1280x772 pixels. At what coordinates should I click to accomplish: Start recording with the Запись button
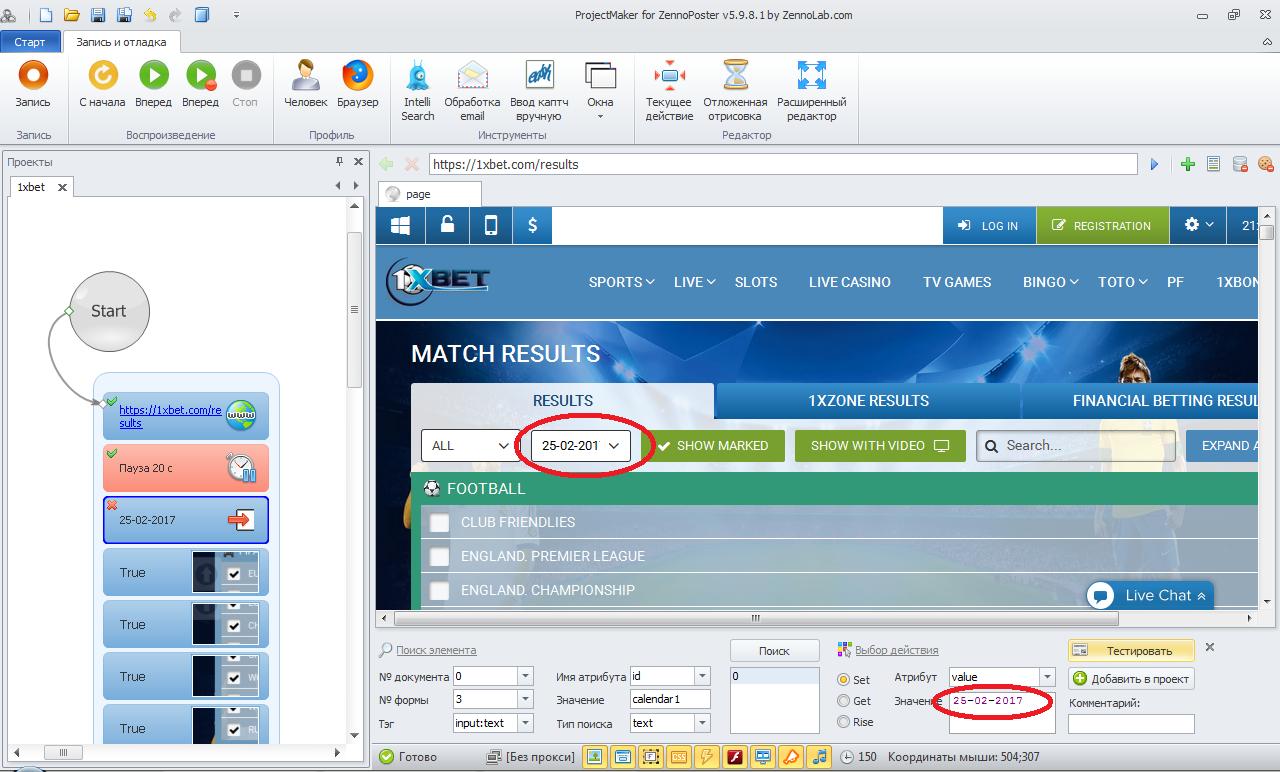pos(33,84)
